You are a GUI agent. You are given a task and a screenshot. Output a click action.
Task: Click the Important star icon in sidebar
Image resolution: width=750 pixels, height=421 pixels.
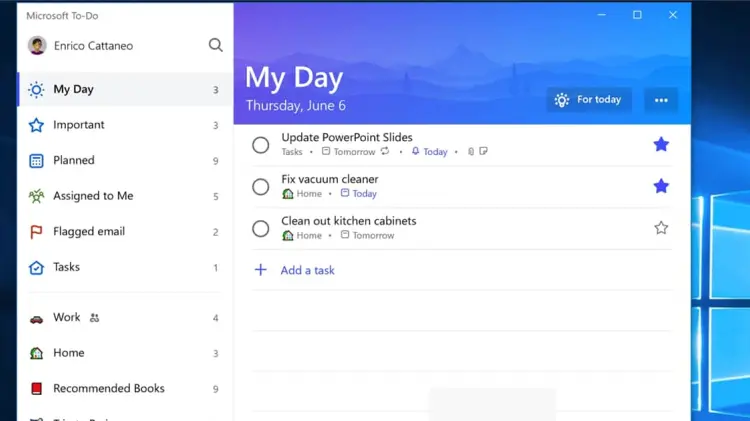(x=36, y=125)
